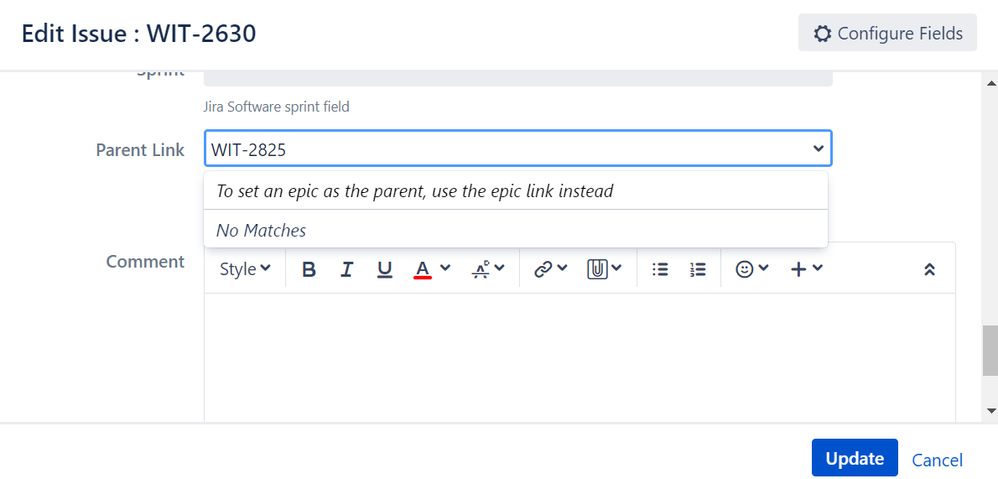Click the Comment label

145,261
